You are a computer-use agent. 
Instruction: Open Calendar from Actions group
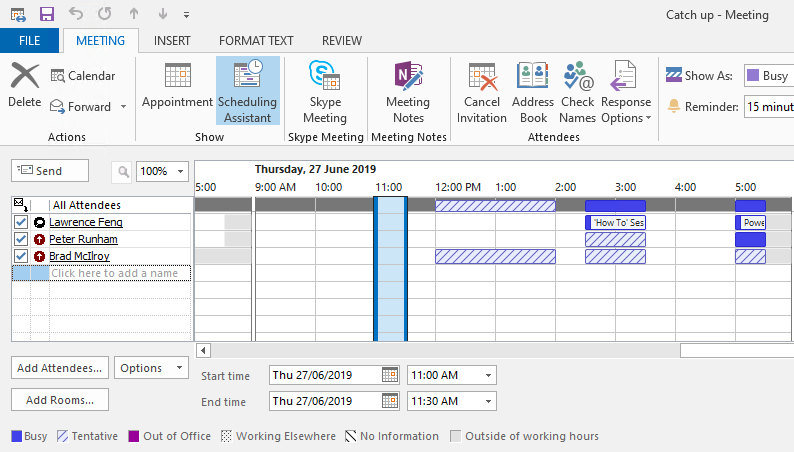click(x=83, y=76)
